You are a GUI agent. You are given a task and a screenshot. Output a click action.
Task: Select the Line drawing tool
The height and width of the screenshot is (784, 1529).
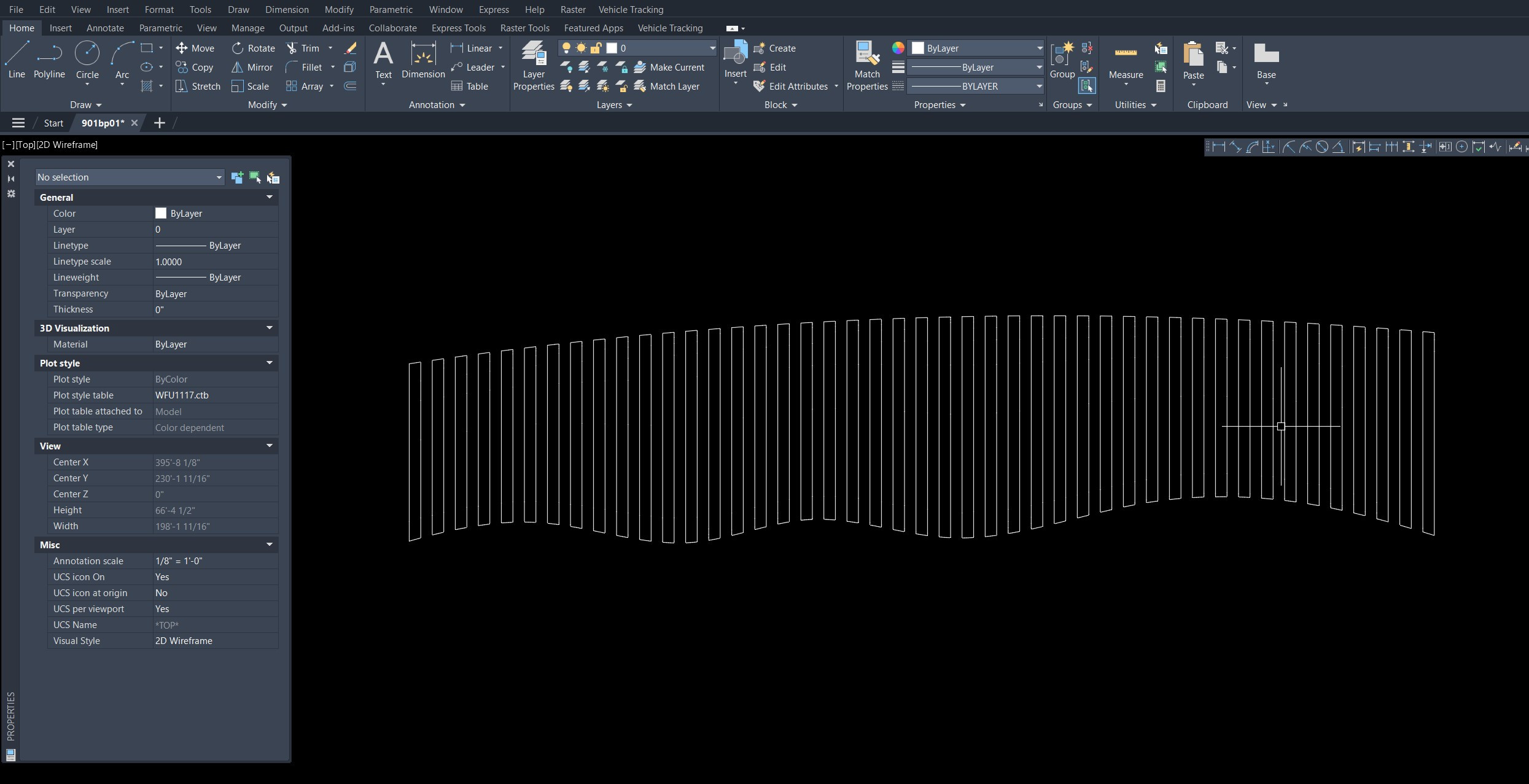point(17,60)
